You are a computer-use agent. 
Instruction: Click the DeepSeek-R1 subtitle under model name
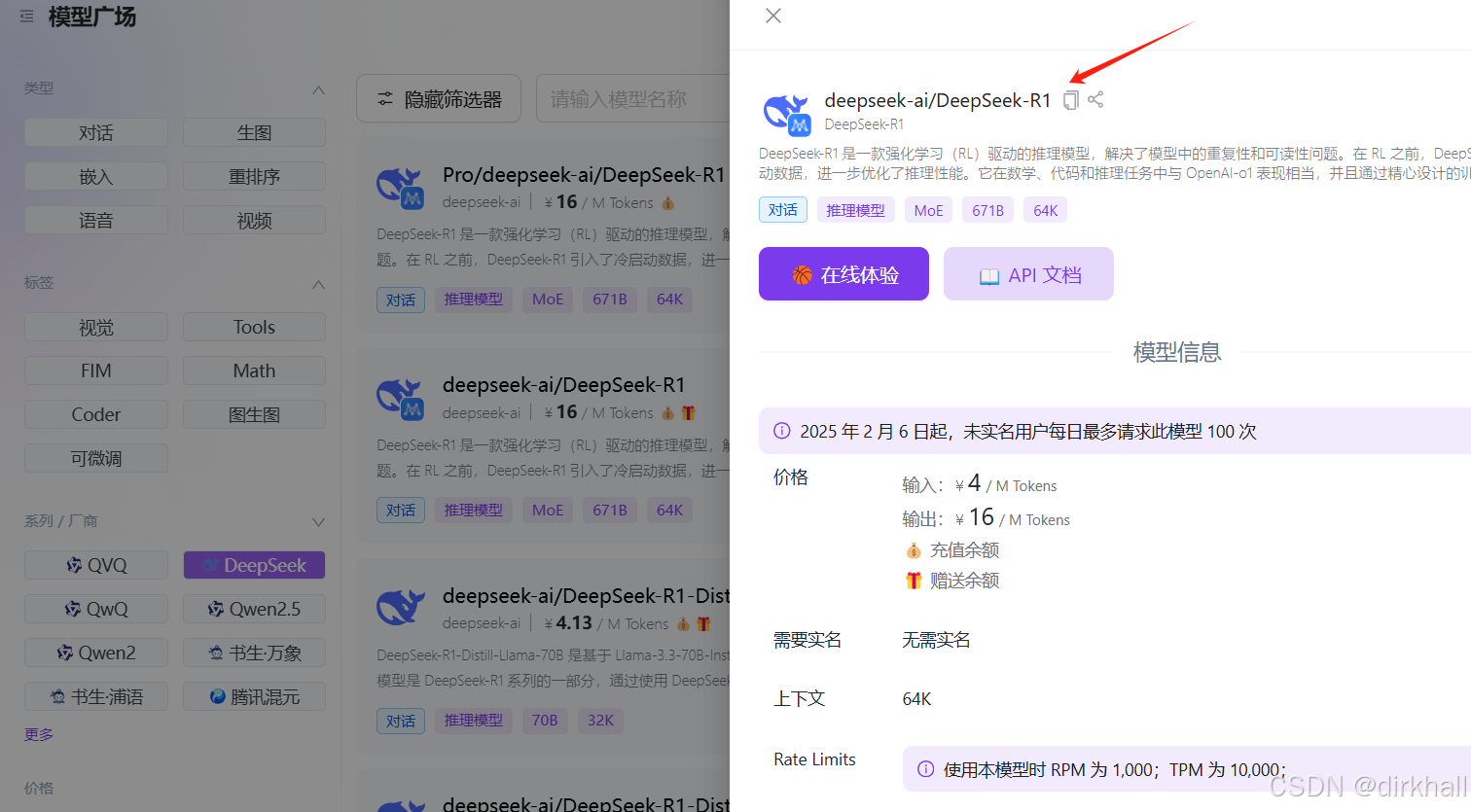pyautogui.click(x=864, y=124)
